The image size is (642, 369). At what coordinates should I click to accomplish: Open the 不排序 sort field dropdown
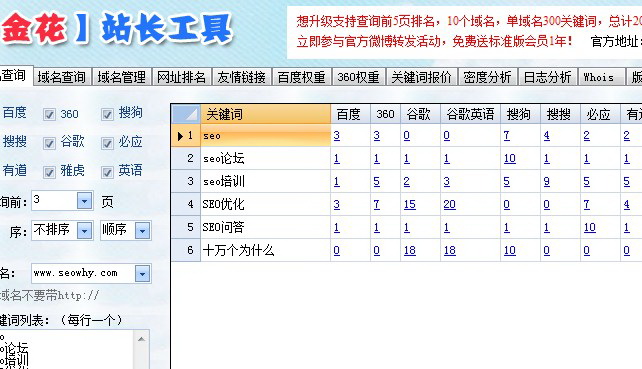click(84, 231)
